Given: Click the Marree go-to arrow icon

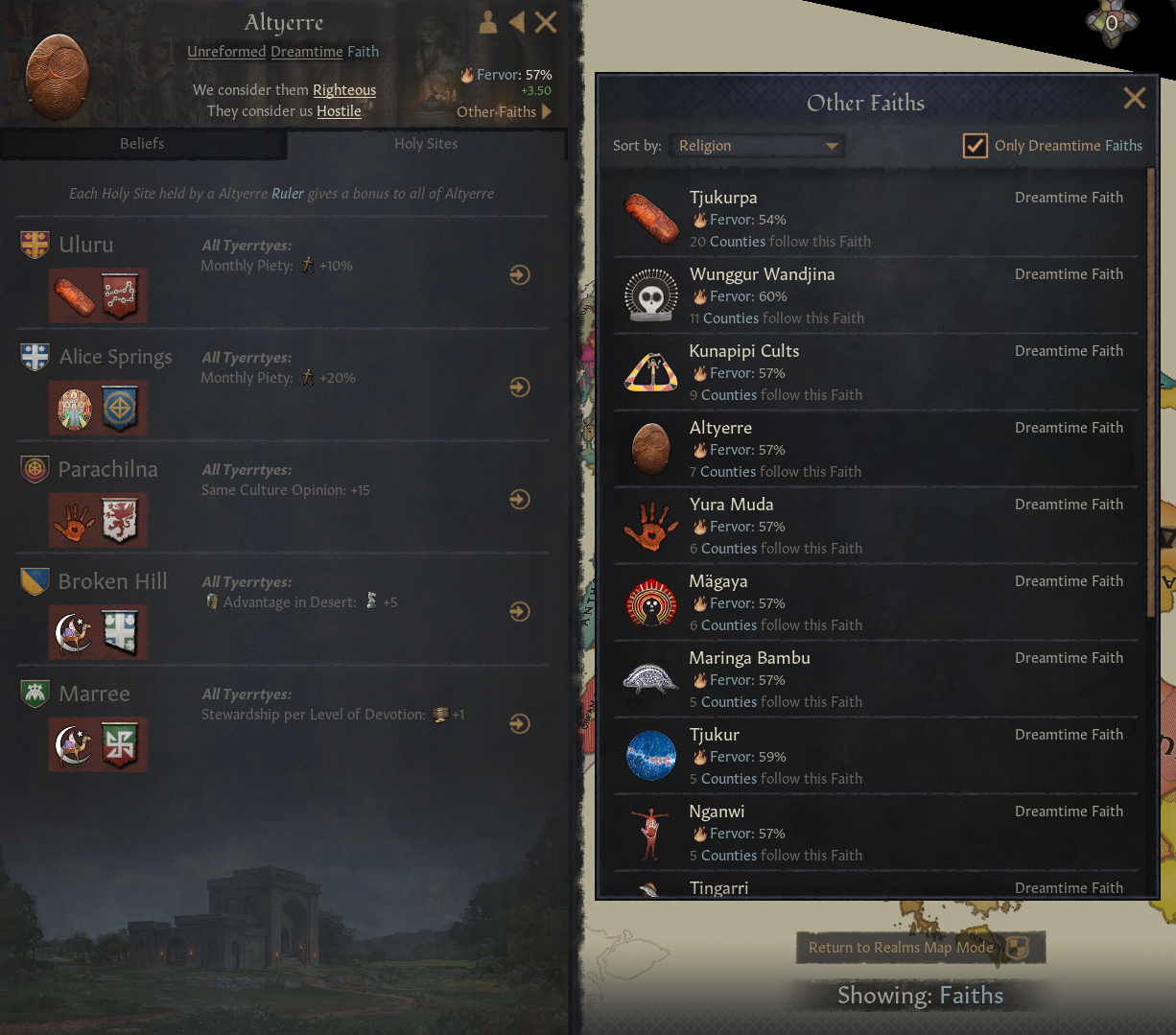Looking at the screenshot, I should [x=520, y=724].
